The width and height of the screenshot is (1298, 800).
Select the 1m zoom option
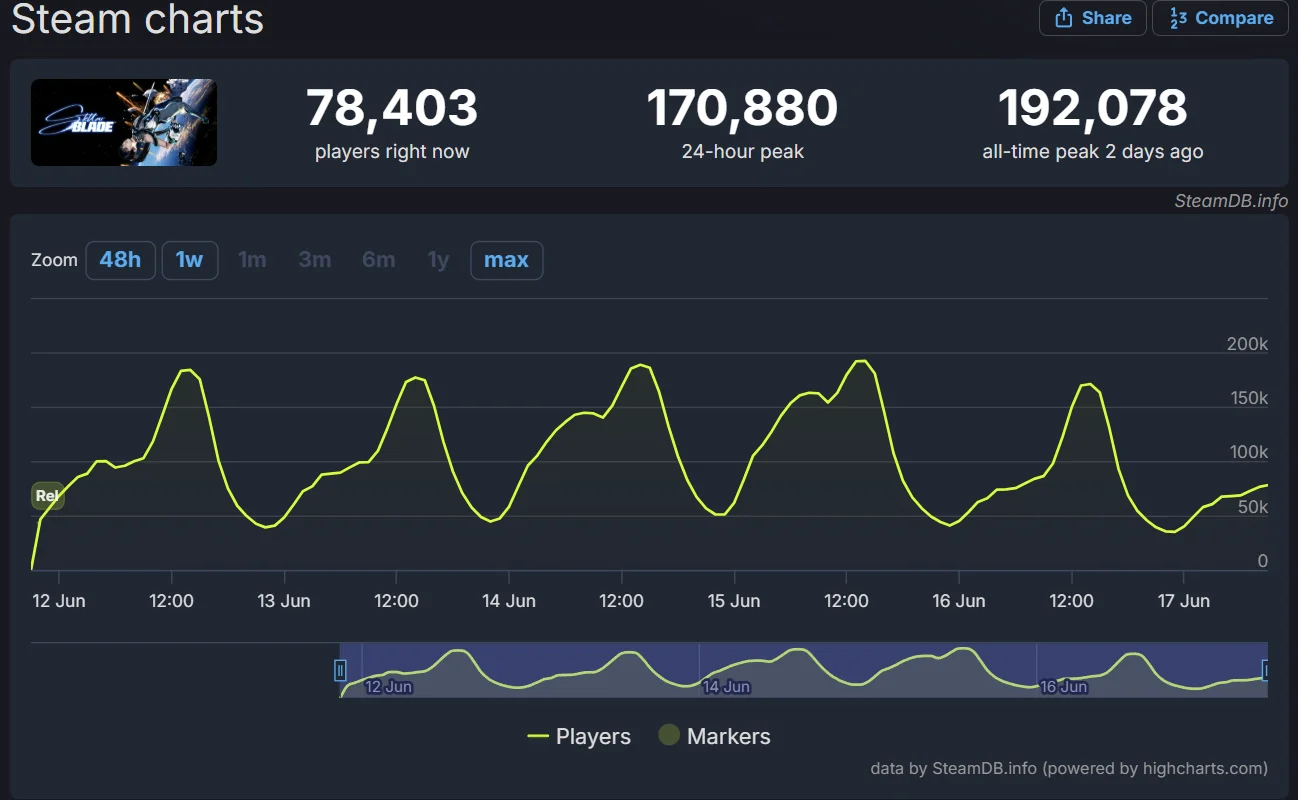coord(252,260)
